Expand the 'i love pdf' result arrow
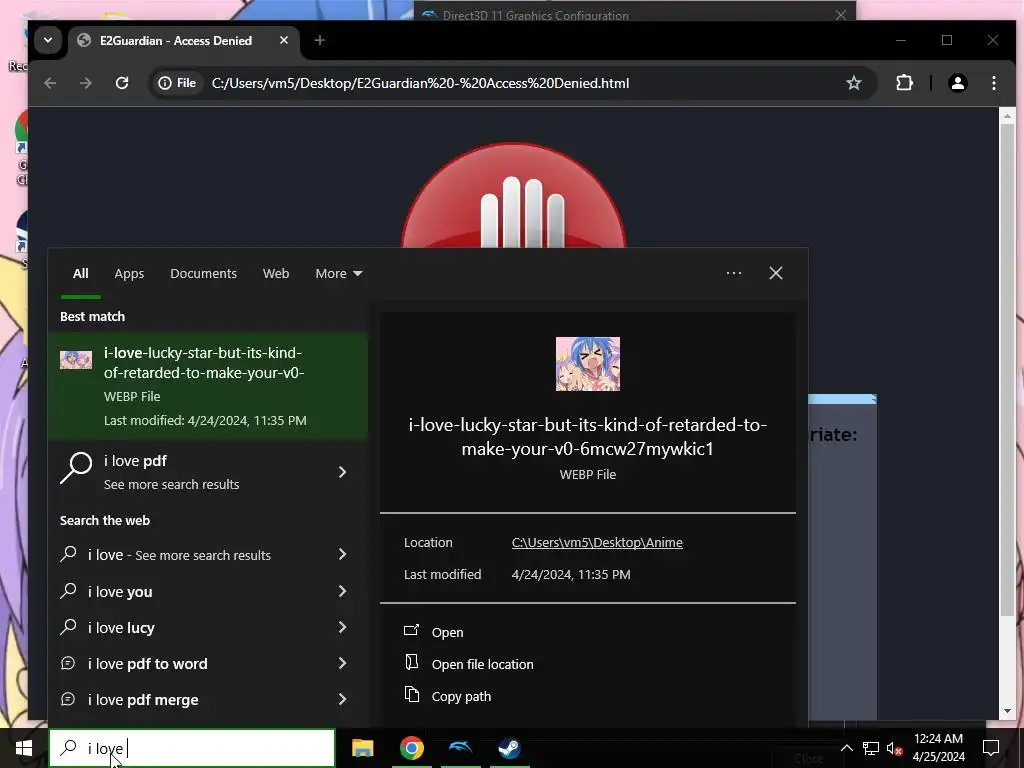 pos(342,472)
